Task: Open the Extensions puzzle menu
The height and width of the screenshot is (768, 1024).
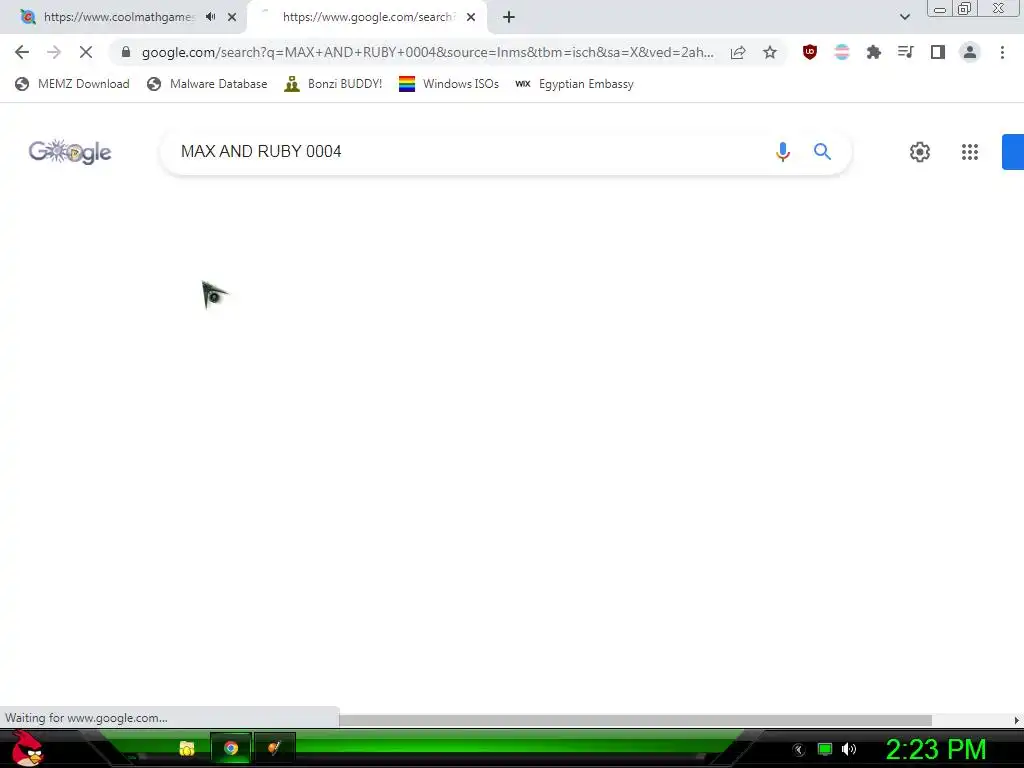Action: click(874, 52)
